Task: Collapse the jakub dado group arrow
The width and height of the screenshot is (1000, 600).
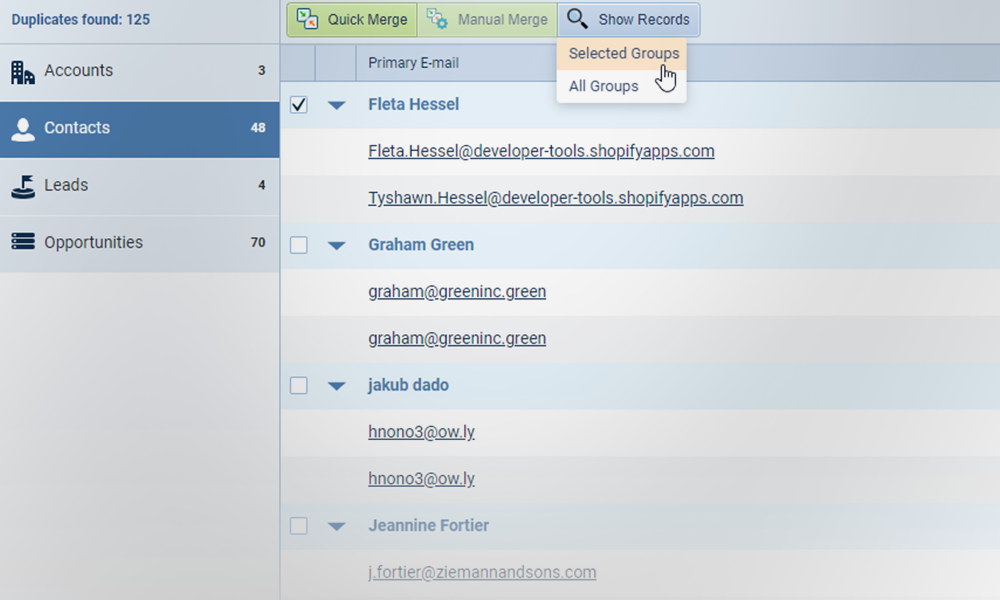Action: [x=337, y=386]
